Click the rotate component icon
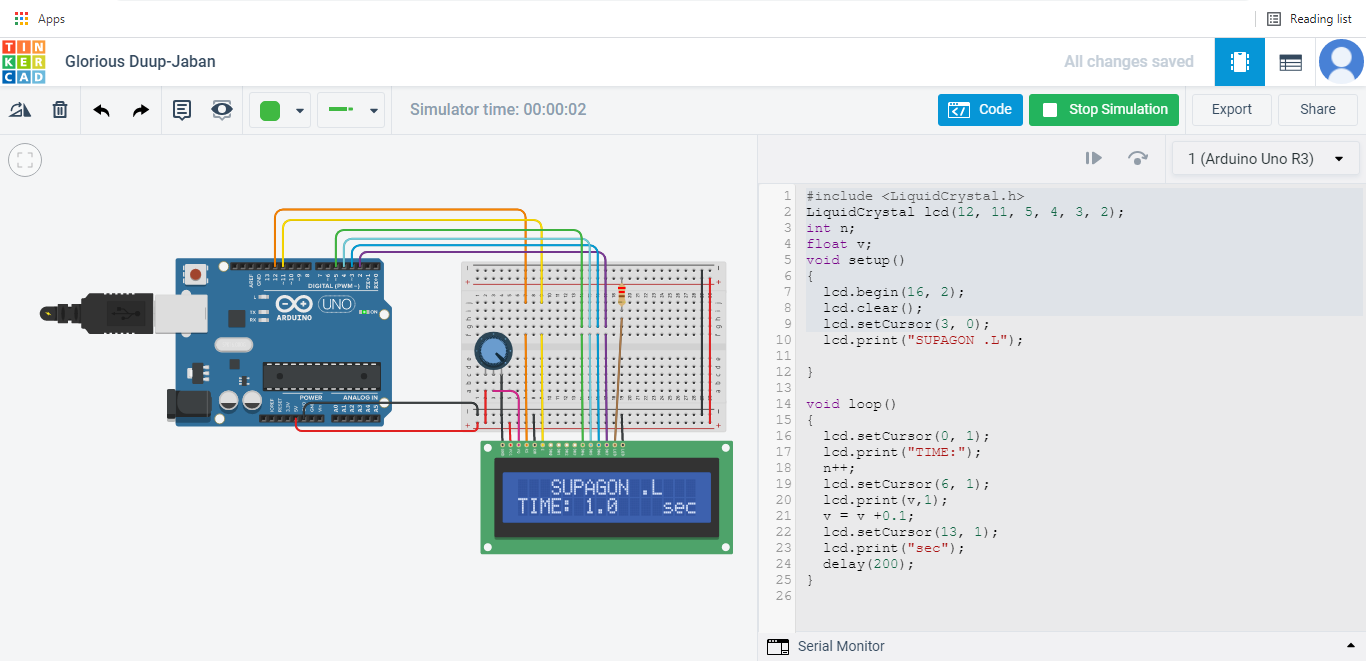 20,110
